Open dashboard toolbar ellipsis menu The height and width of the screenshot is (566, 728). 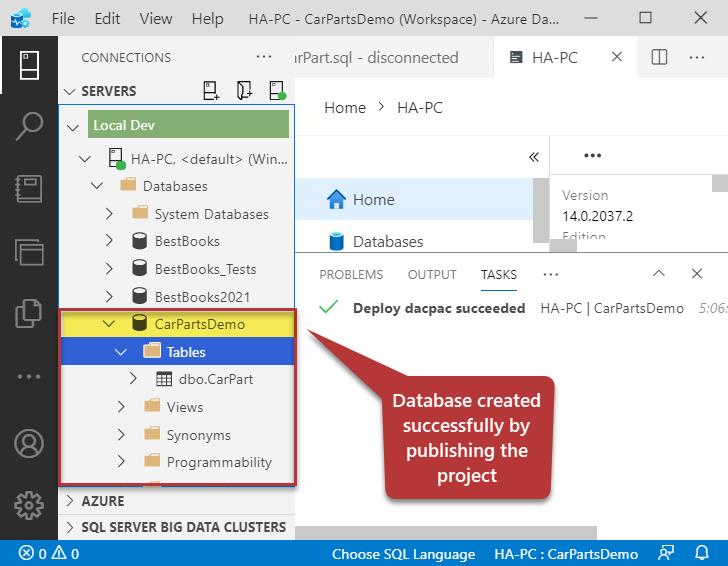[x=592, y=156]
